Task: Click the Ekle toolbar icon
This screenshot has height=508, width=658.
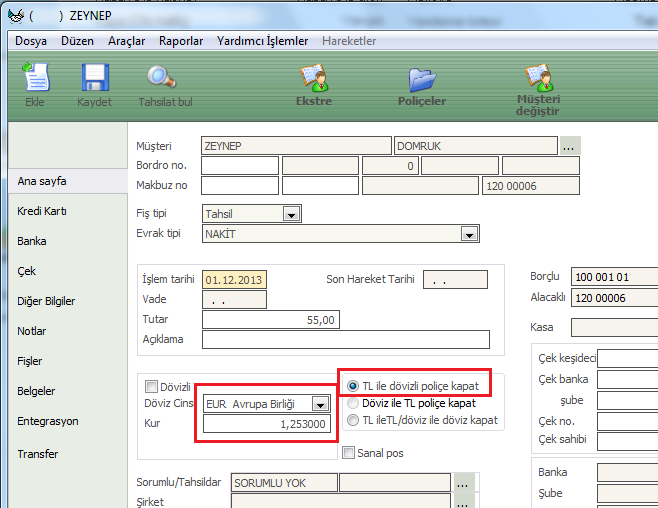Action: [x=35, y=79]
